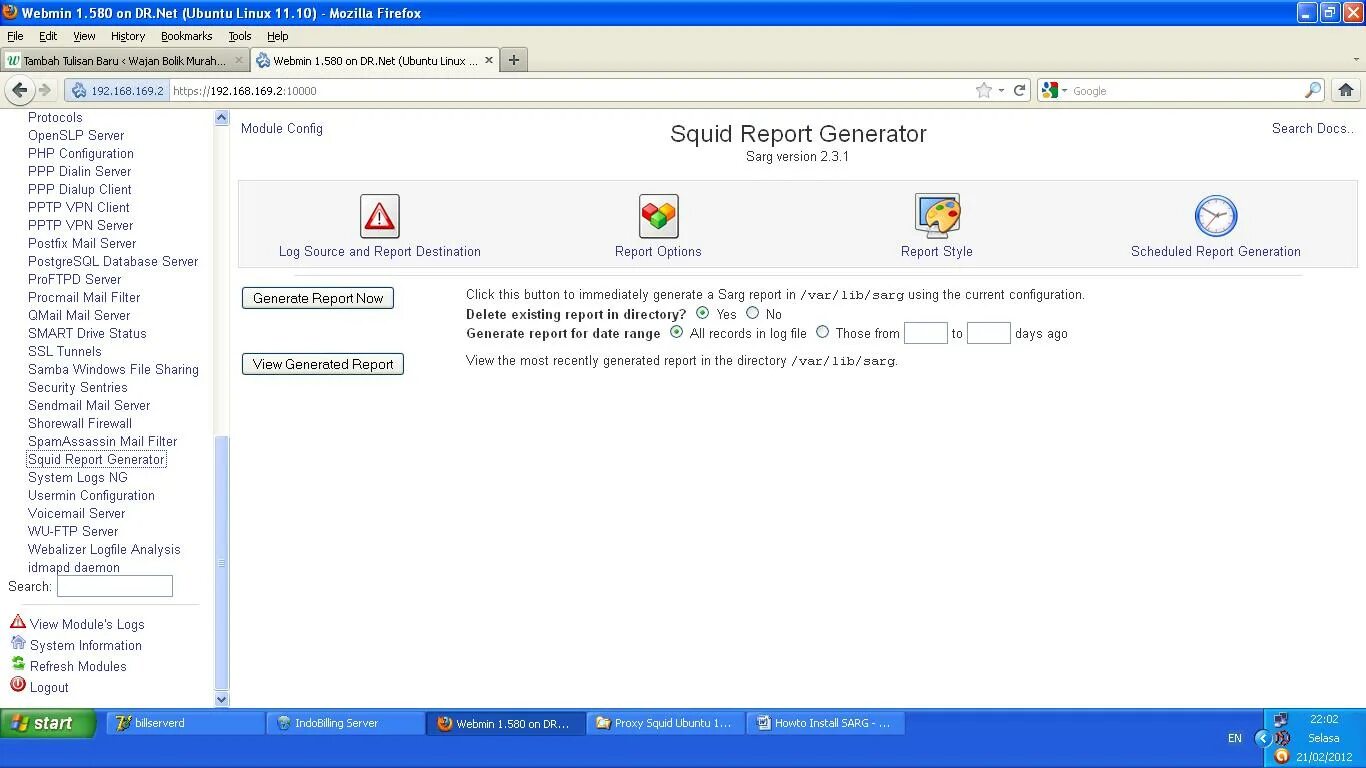Open the Shorewall Firewall sidebar link
The image size is (1366, 768).
click(x=80, y=424)
